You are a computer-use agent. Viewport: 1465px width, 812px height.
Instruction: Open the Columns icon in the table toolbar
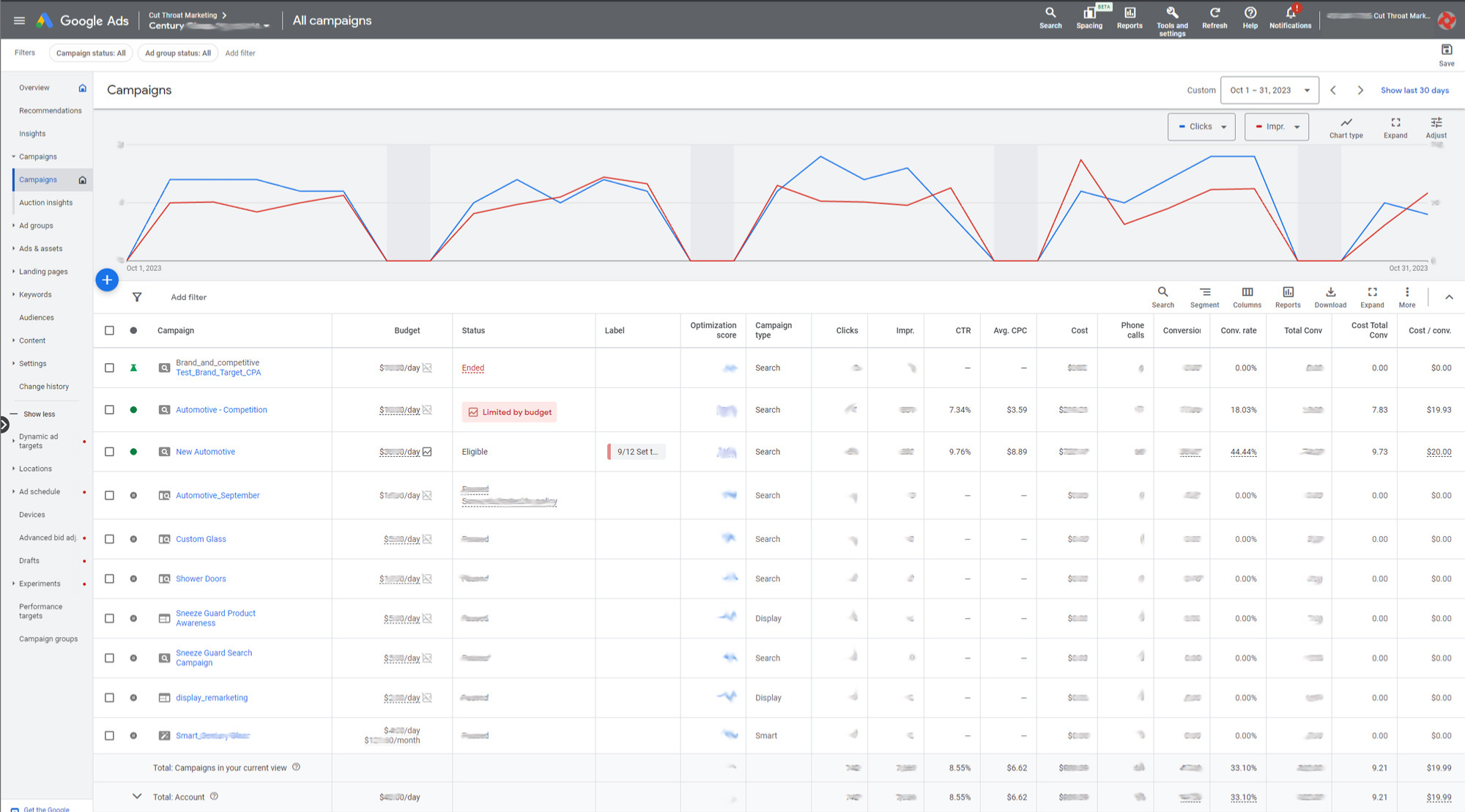click(1247, 293)
